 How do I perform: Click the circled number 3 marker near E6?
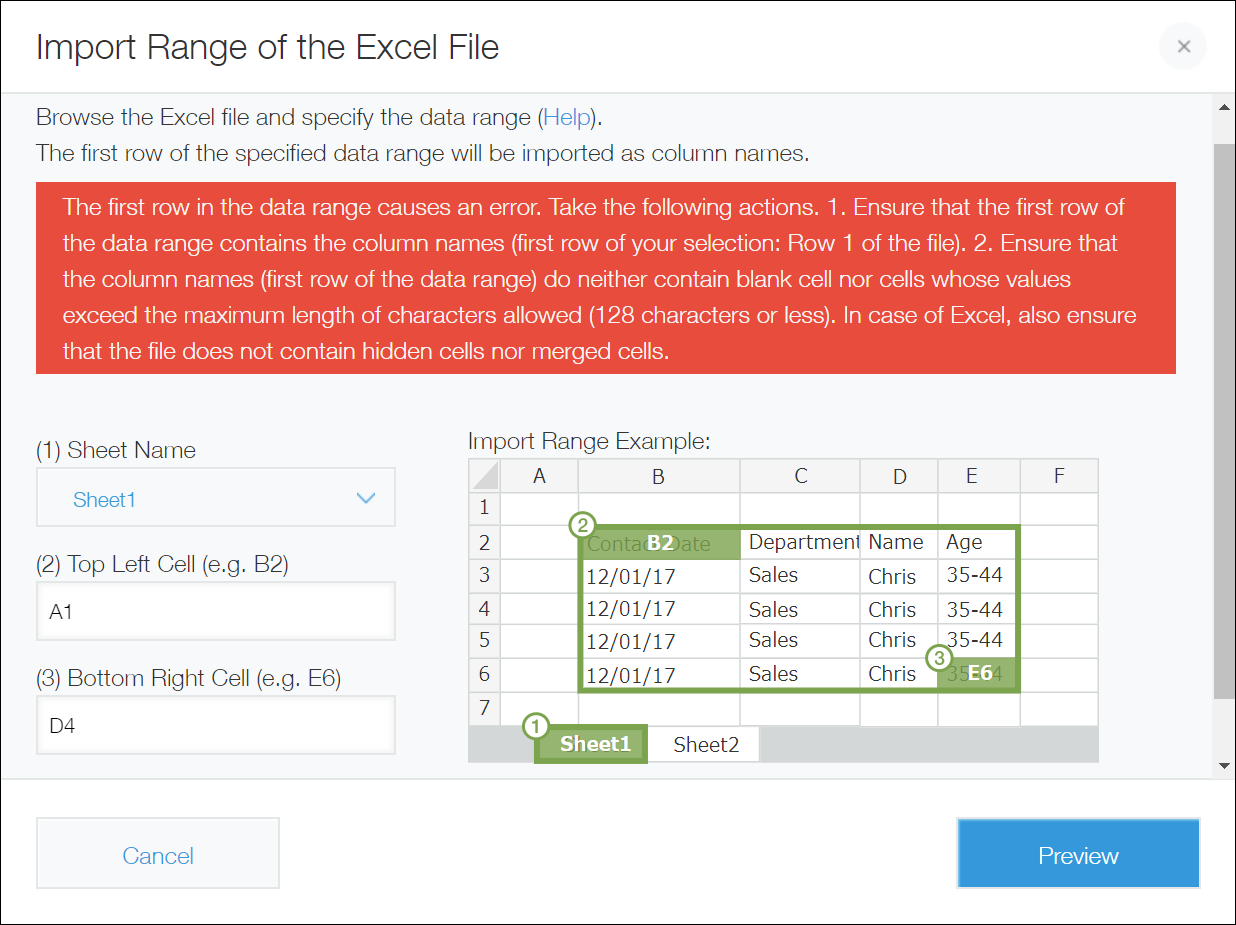[x=941, y=657]
